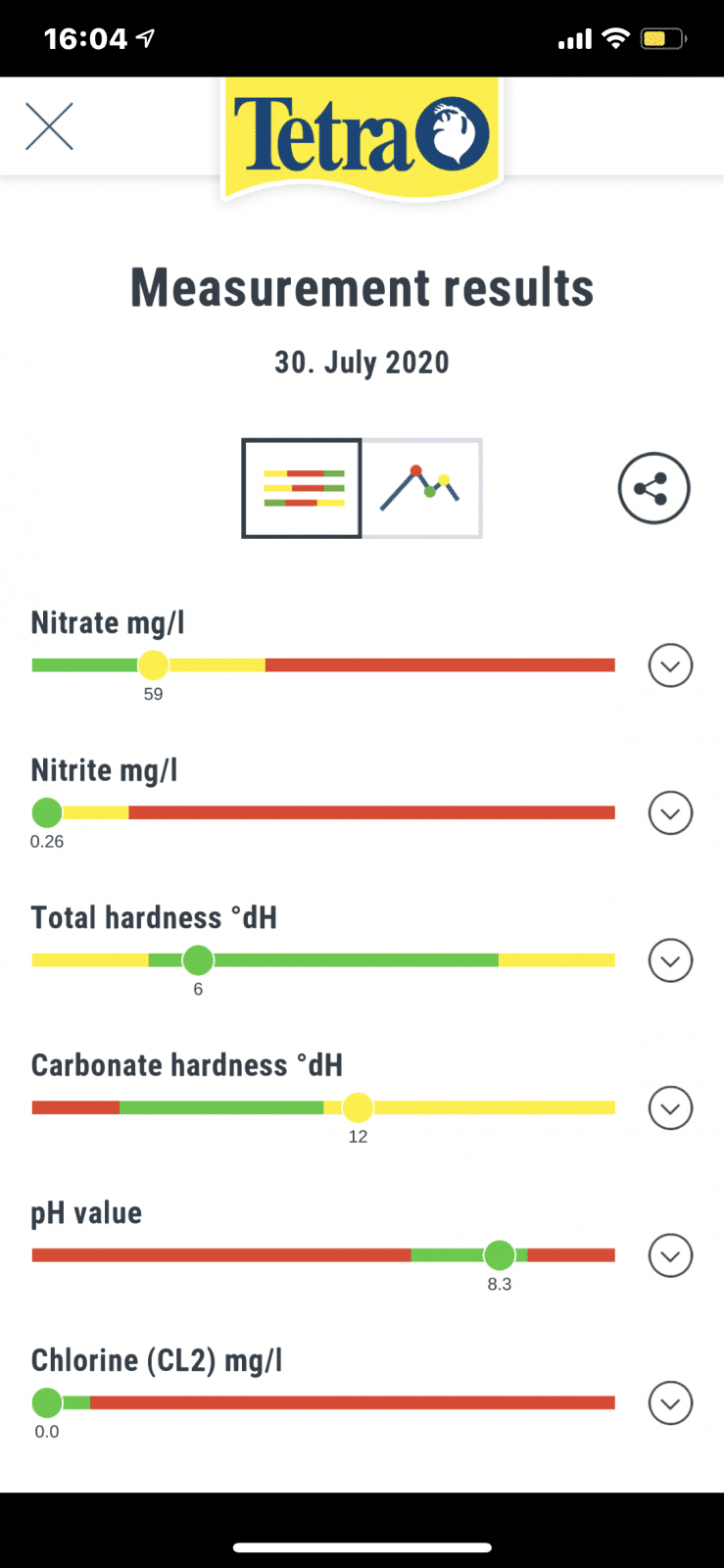Tap the share results icon
724x1568 pixels.
tap(654, 488)
